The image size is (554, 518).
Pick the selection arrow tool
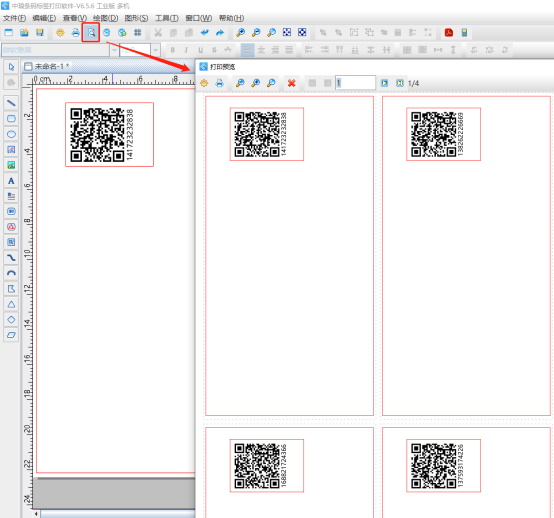[11, 67]
